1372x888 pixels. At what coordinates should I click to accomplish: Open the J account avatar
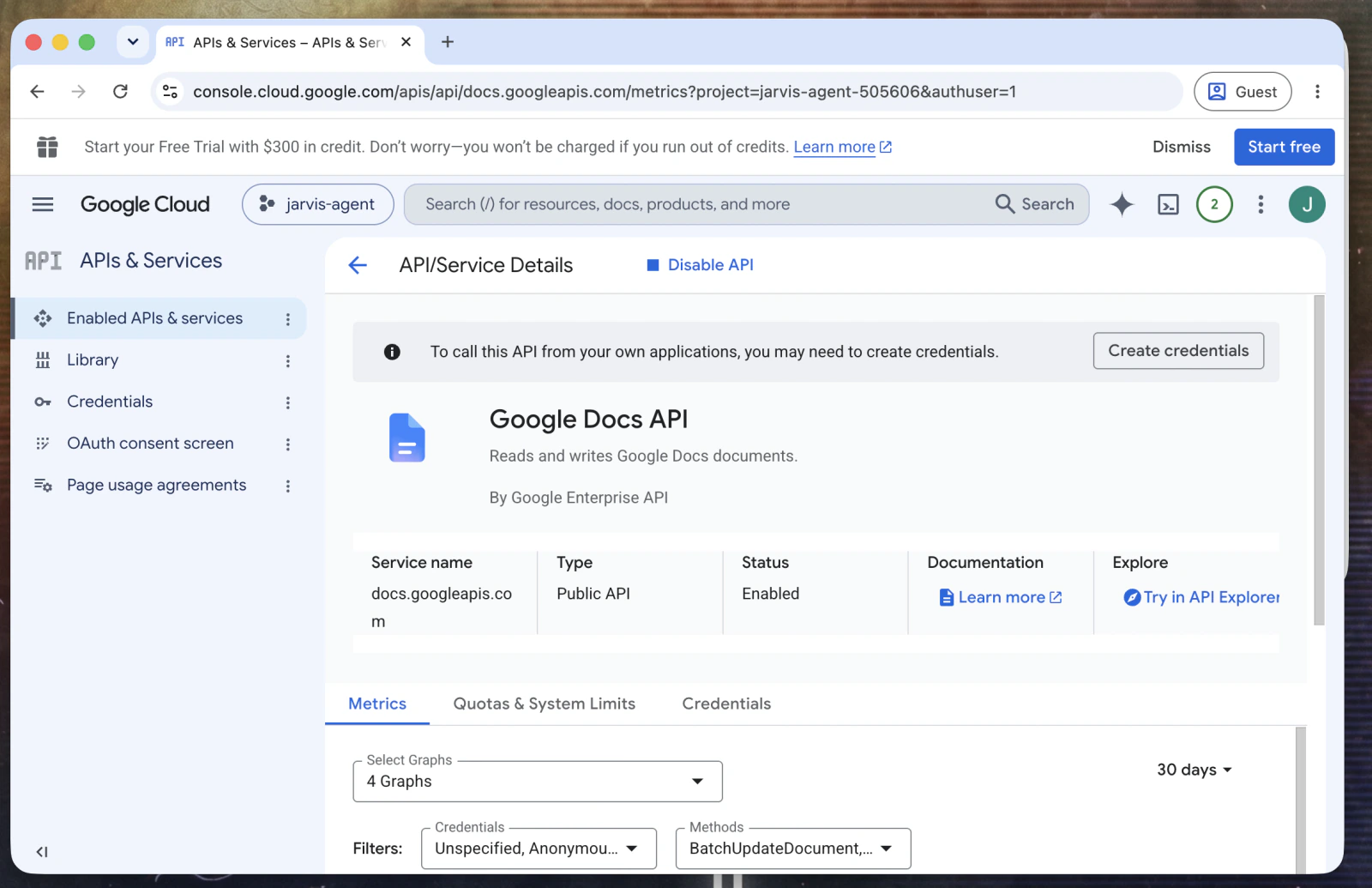(1307, 204)
